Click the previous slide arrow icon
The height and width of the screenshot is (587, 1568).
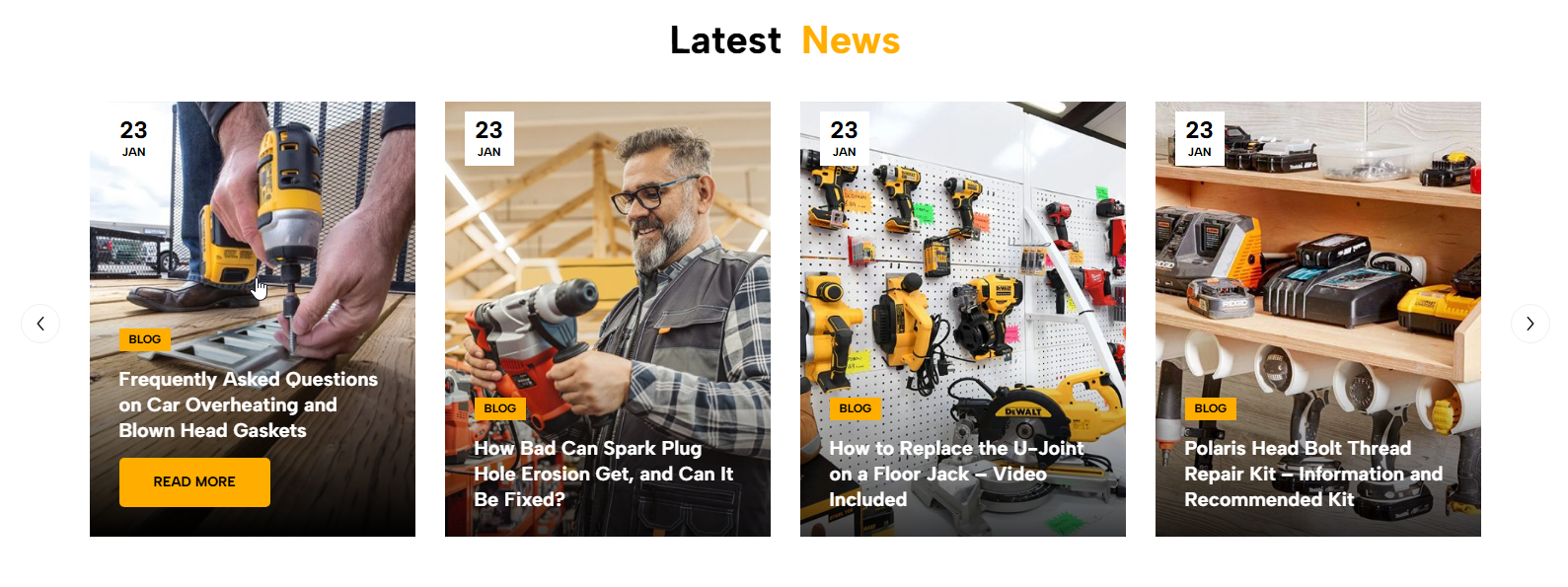point(40,324)
